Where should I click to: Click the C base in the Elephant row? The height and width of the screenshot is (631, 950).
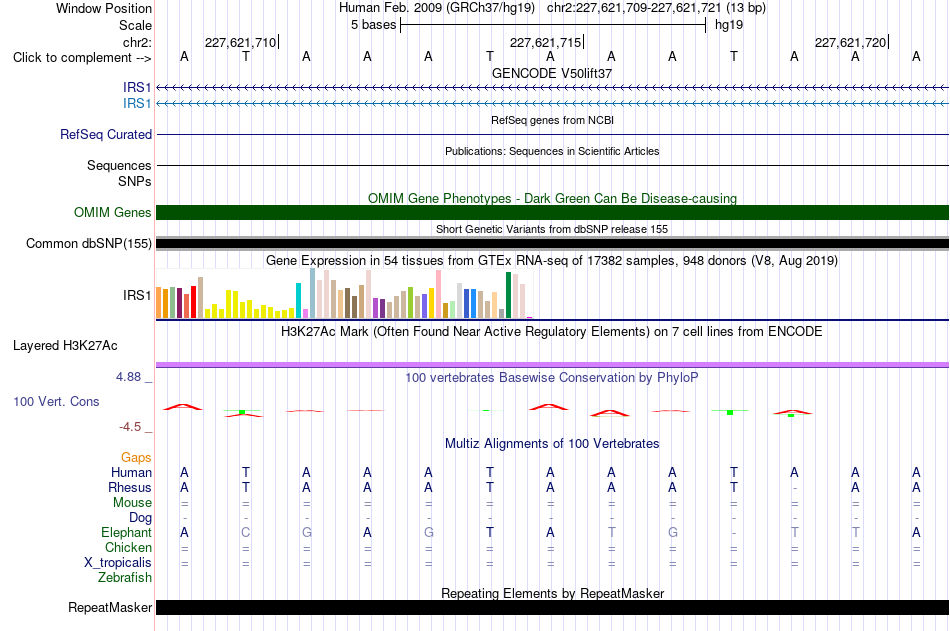click(245, 533)
